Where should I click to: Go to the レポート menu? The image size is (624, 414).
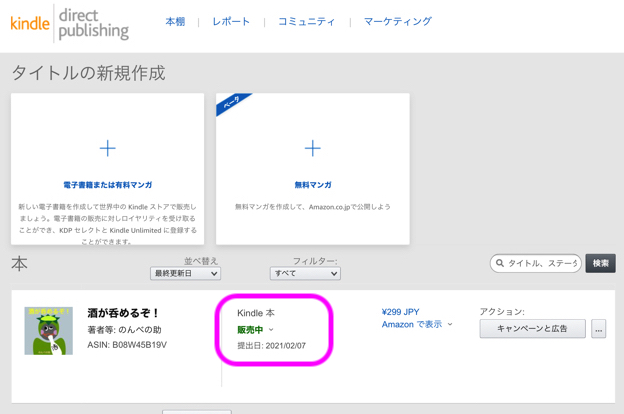231,21
